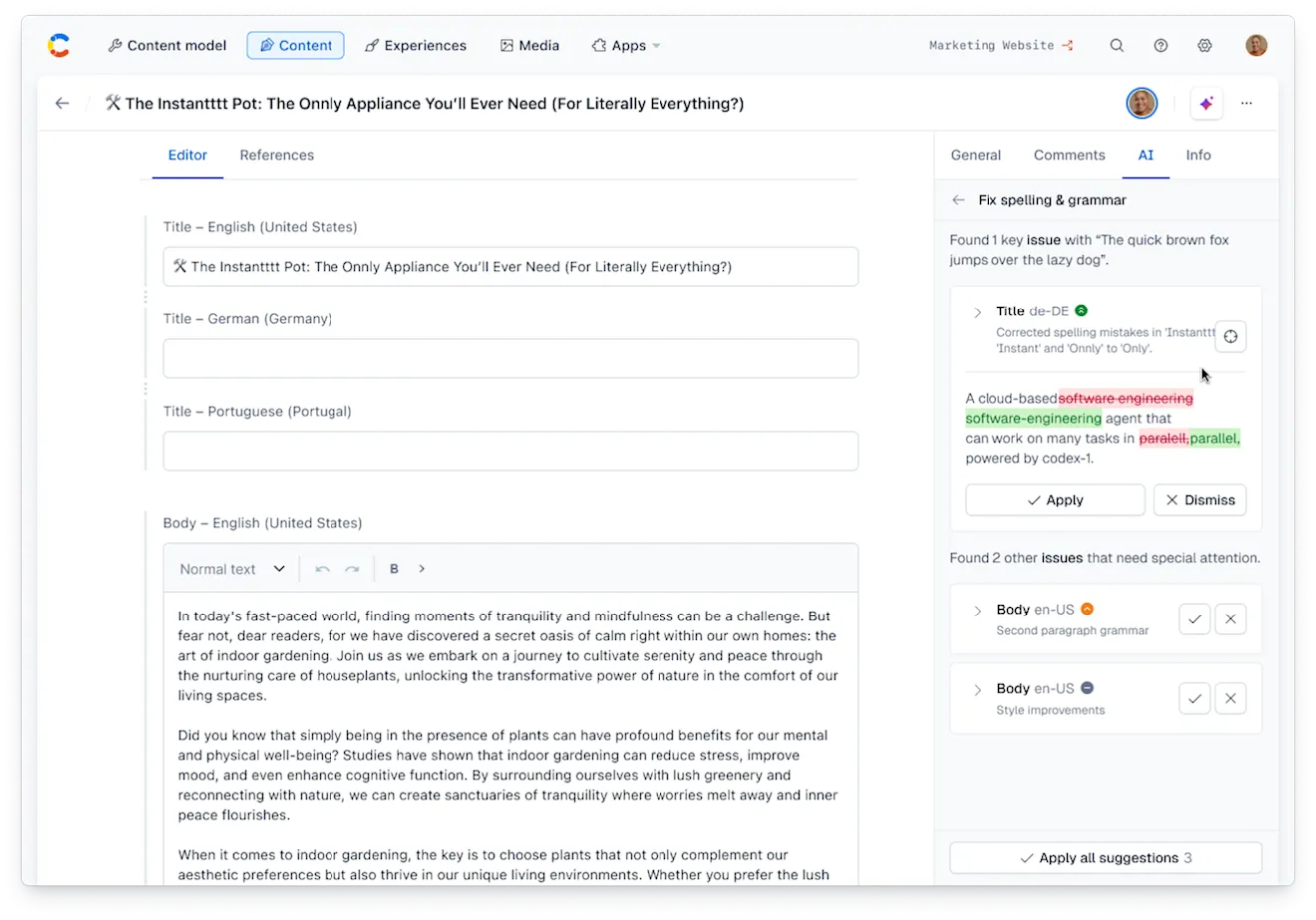Viewport: 1316px width, 920px height.
Task: Open the Normal text style dropdown
Action: click(x=232, y=569)
